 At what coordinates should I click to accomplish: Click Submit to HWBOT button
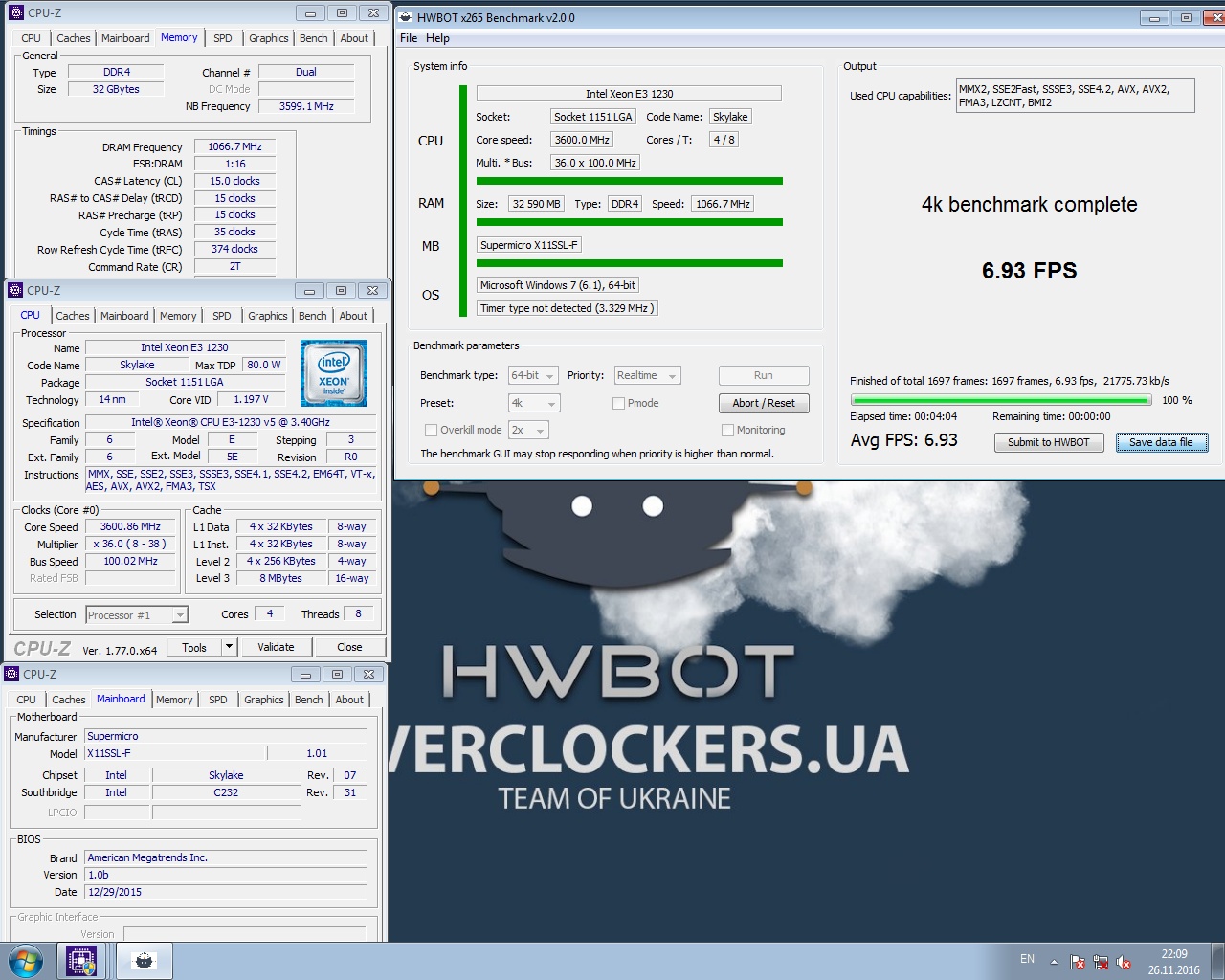(x=1049, y=442)
